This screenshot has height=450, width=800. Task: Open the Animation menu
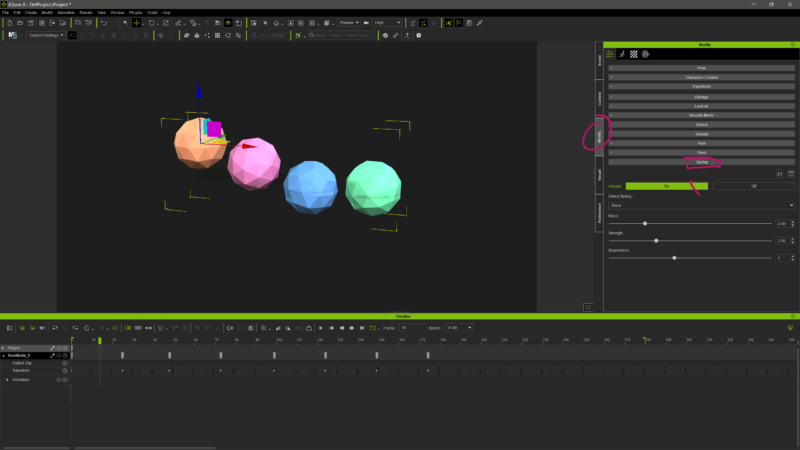tap(65, 12)
